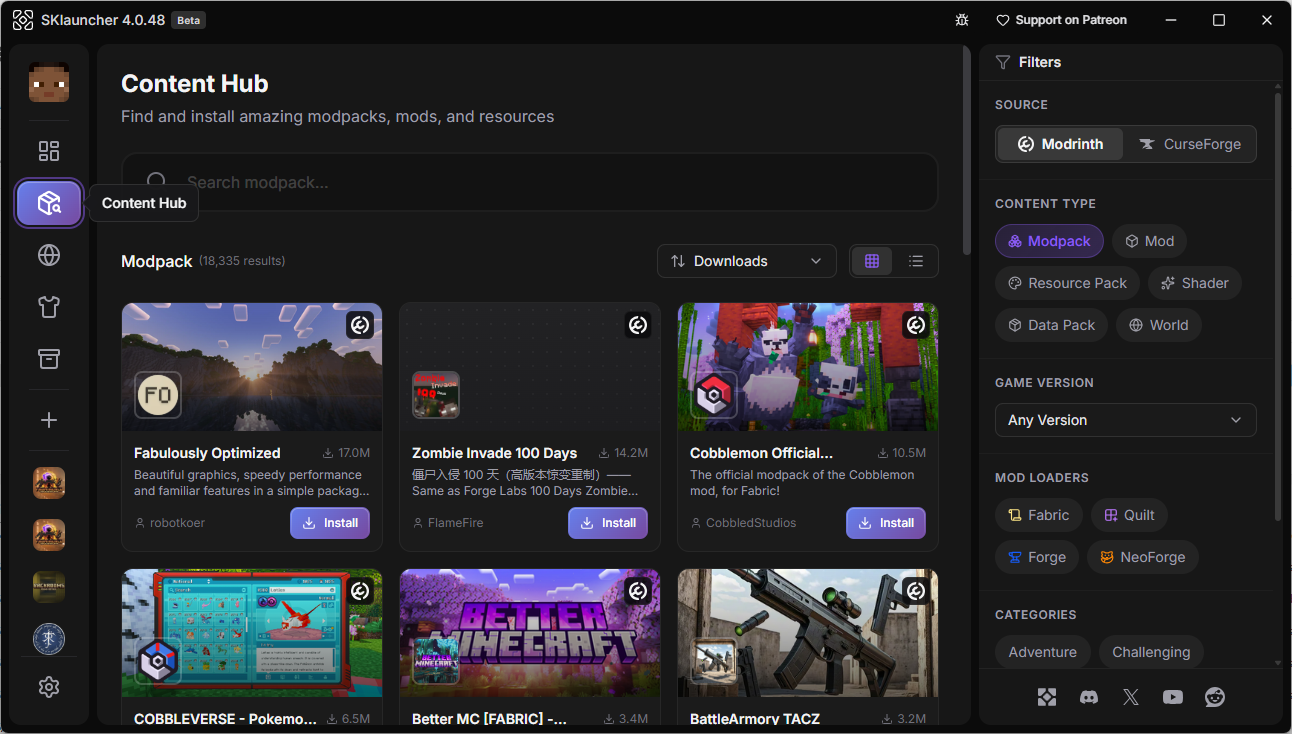
Task: Click the Modrinth badge on Cobblemon Official card
Action: [916, 325]
